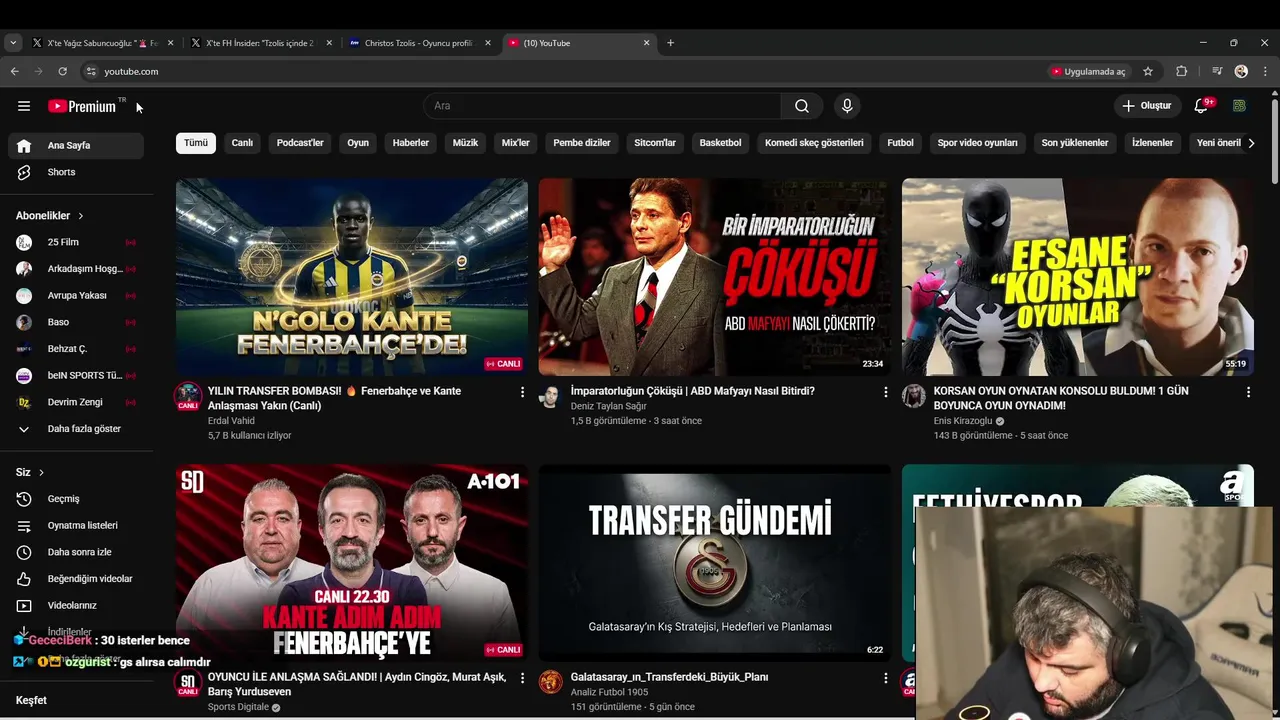Click the Oluştur create button
1280x720 pixels.
point(1146,106)
